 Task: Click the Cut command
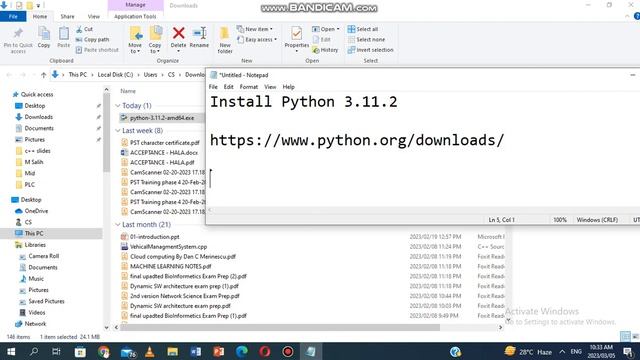[84, 29]
